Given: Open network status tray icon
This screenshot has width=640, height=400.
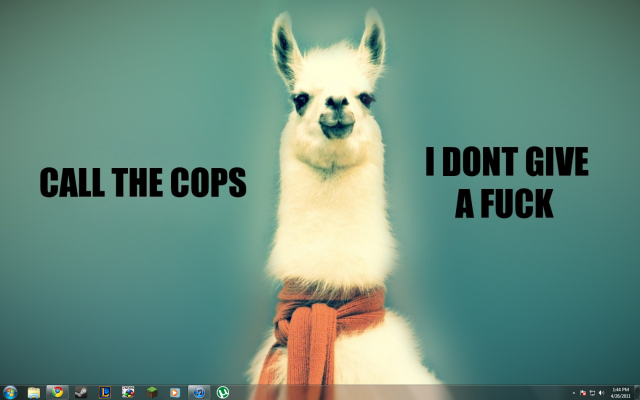Looking at the screenshot, I should click(591, 392).
